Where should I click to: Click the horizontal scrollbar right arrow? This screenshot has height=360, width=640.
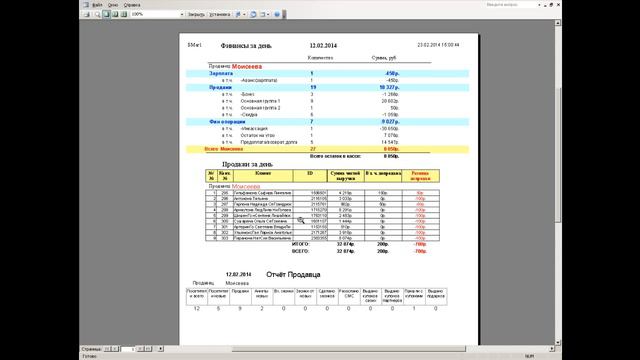(x=552, y=349)
